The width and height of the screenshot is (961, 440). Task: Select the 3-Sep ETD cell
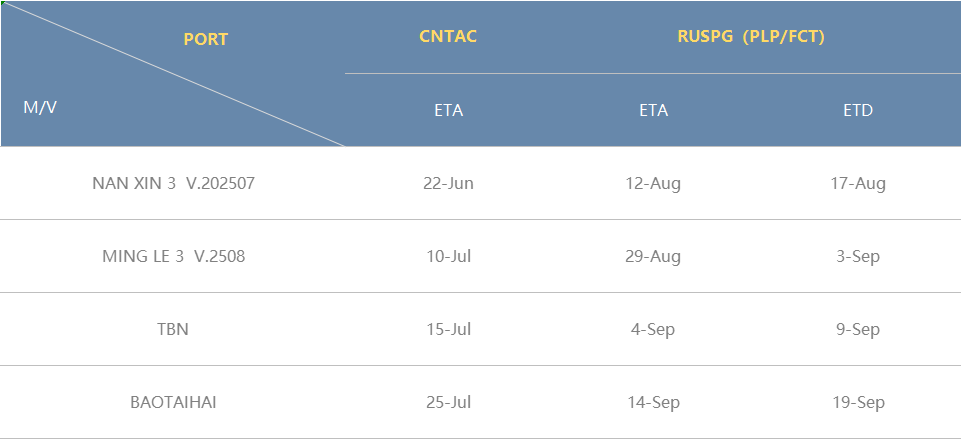858,256
